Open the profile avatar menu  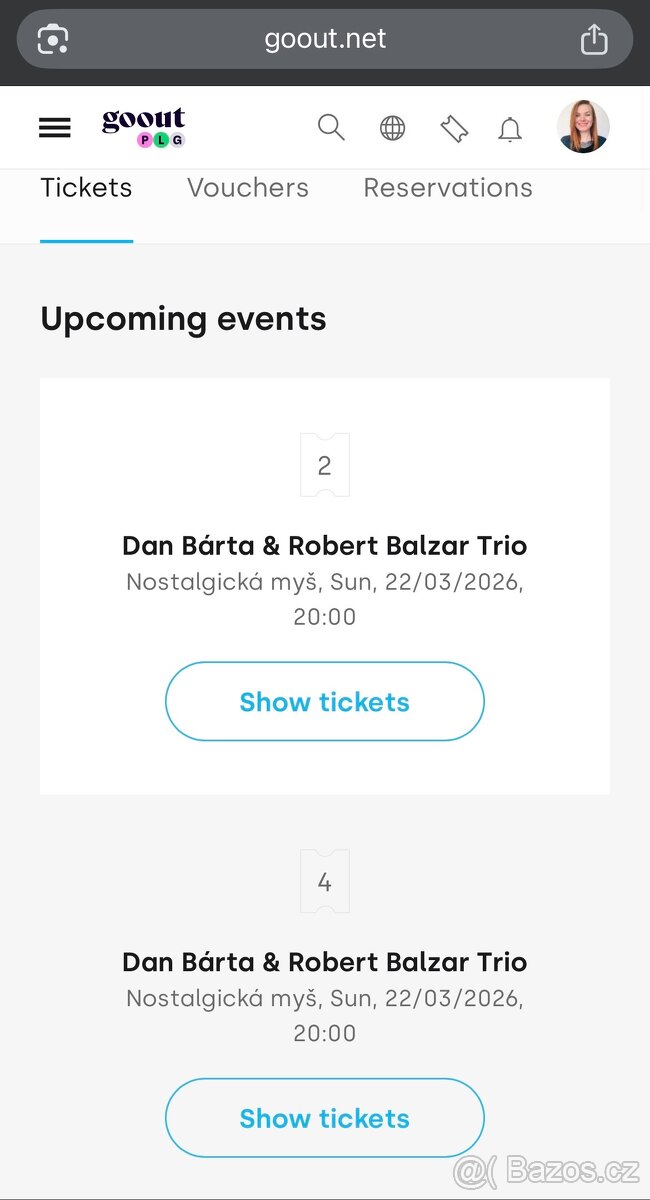tap(583, 126)
